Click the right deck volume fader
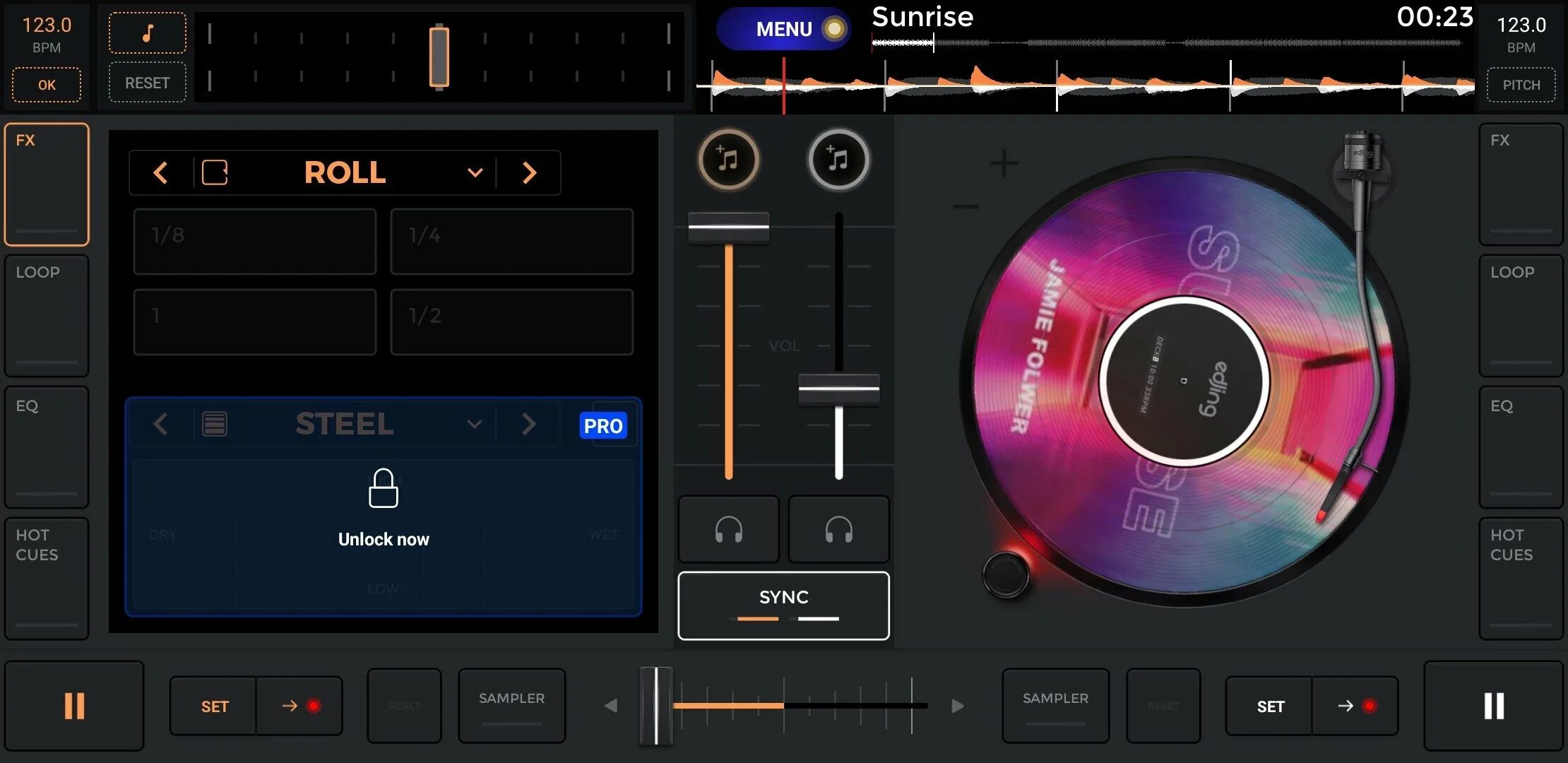Viewport: 1568px width, 763px height. click(838, 389)
